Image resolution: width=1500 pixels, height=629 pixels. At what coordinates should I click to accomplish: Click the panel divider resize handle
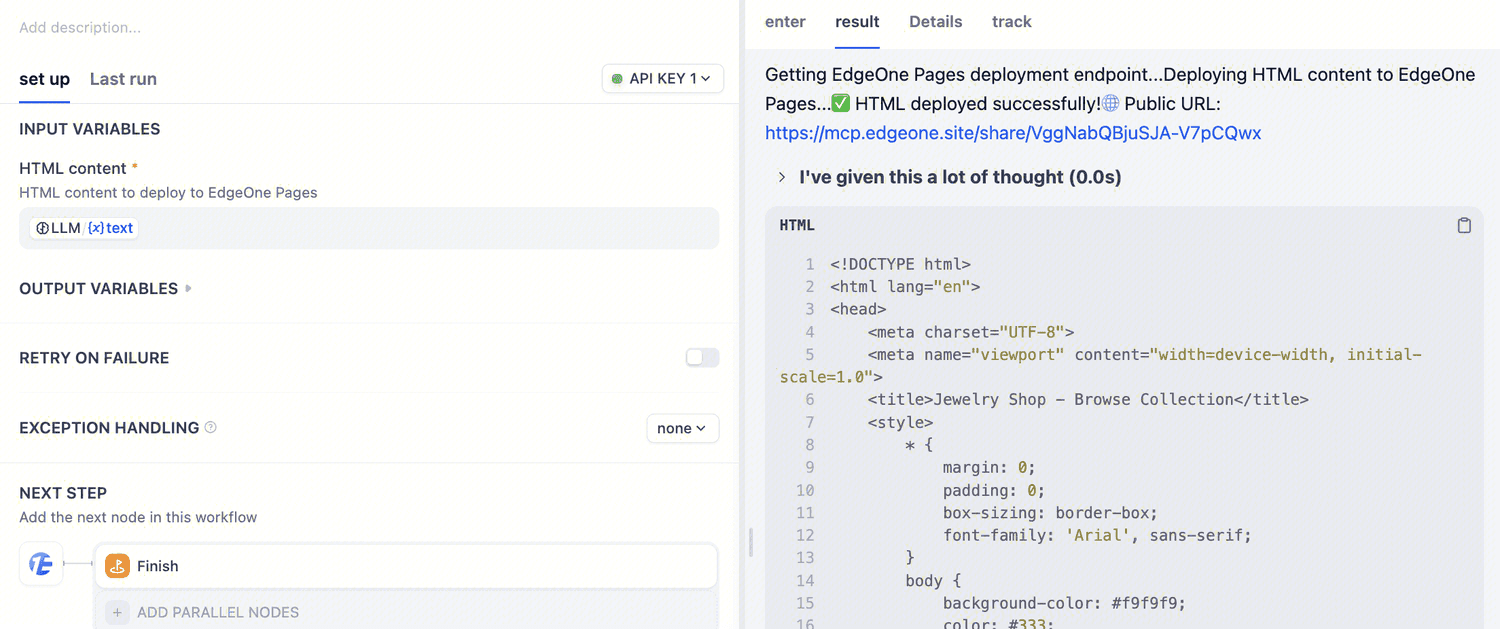coord(750,542)
